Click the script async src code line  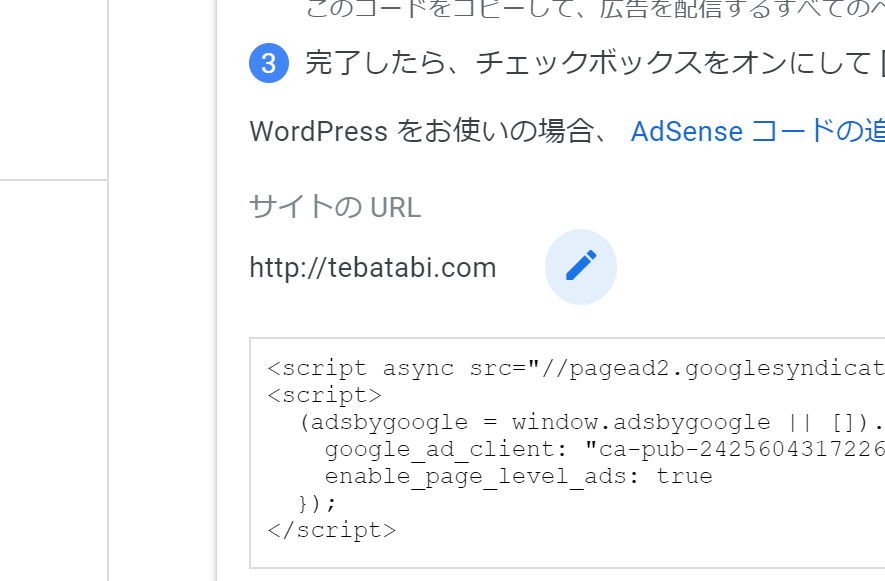pyautogui.click(x=576, y=369)
